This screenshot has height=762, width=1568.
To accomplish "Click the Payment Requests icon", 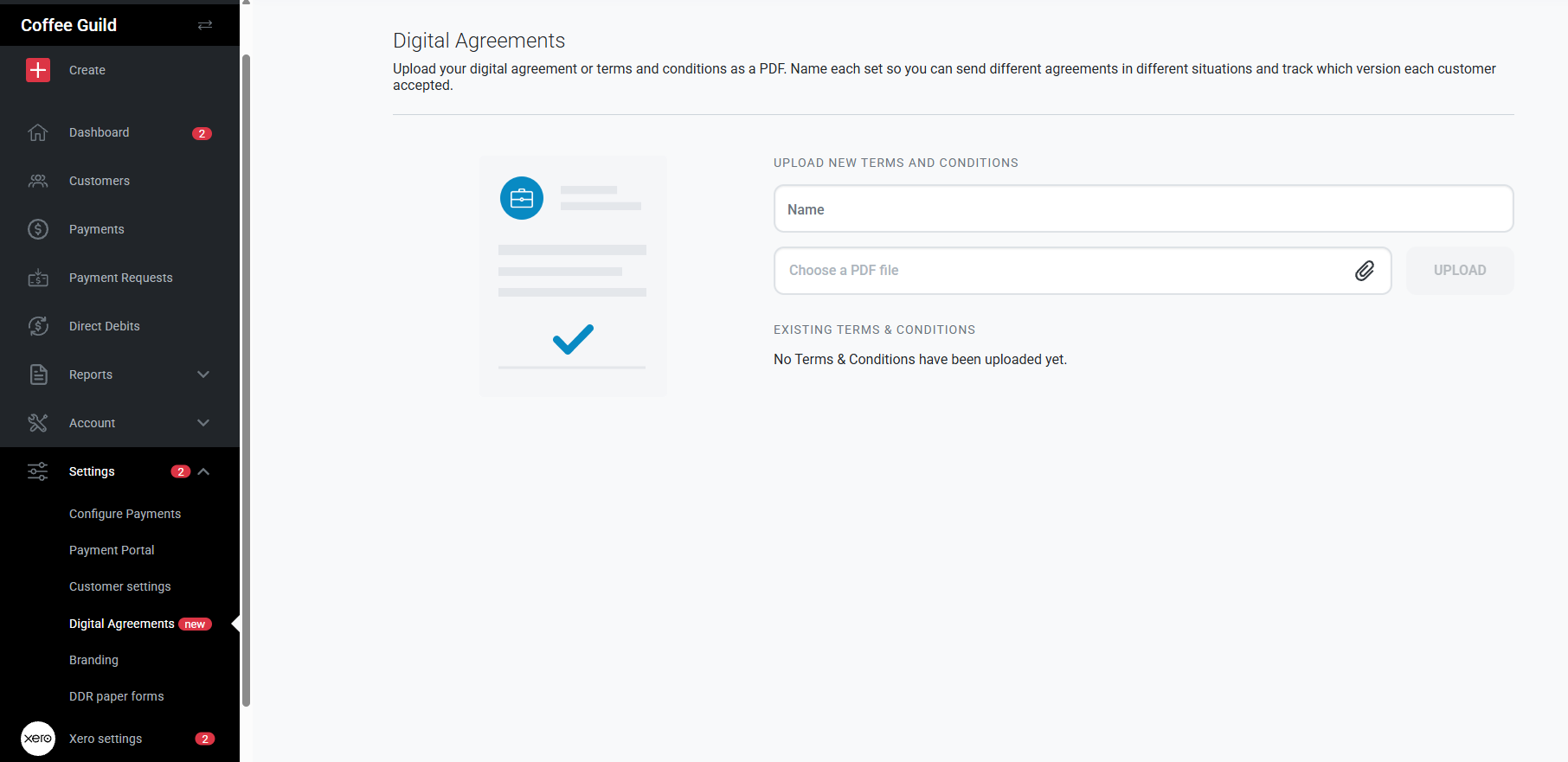I will [38, 278].
